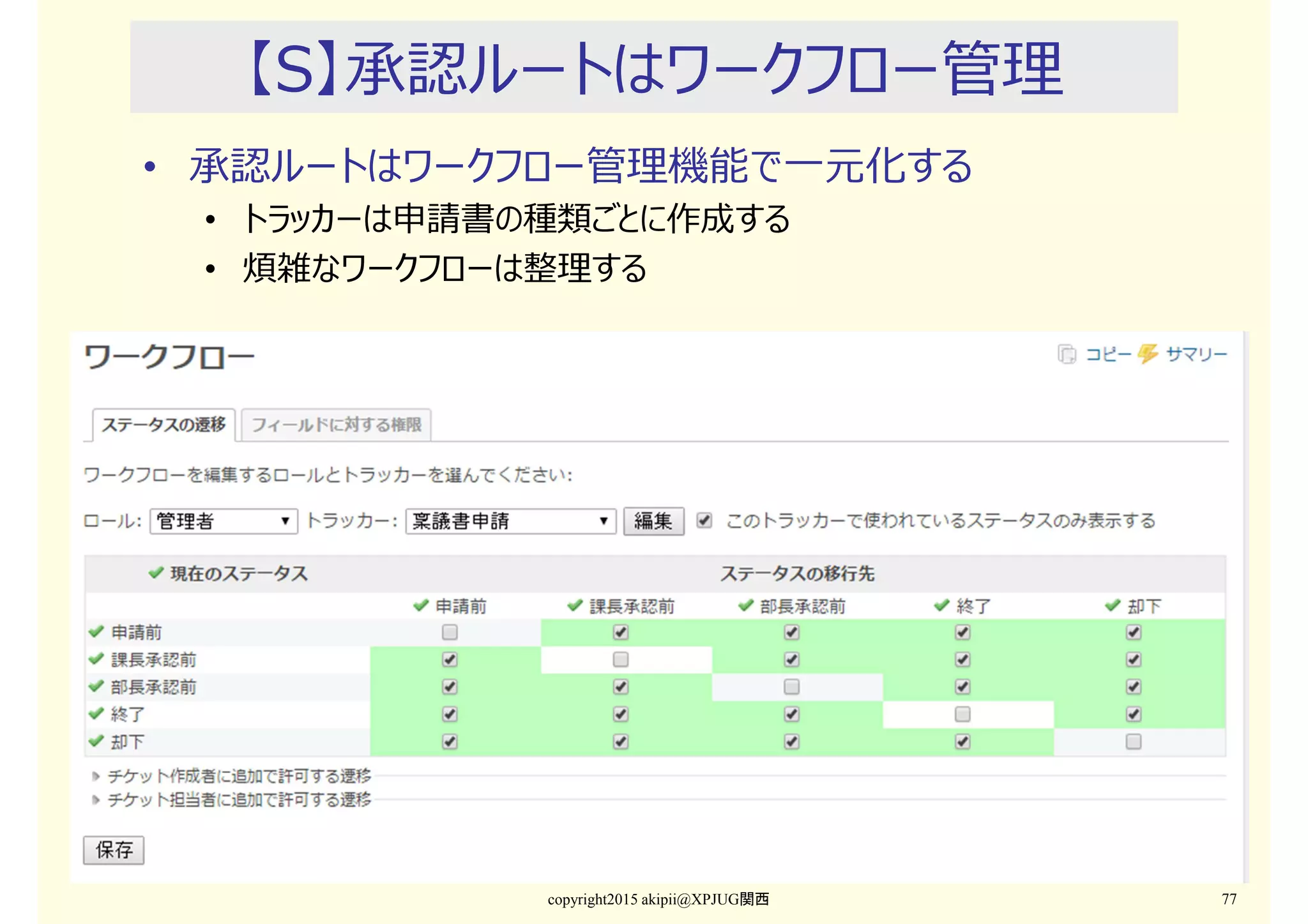
Task: Click the 保存 button
Action: pos(114,850)
